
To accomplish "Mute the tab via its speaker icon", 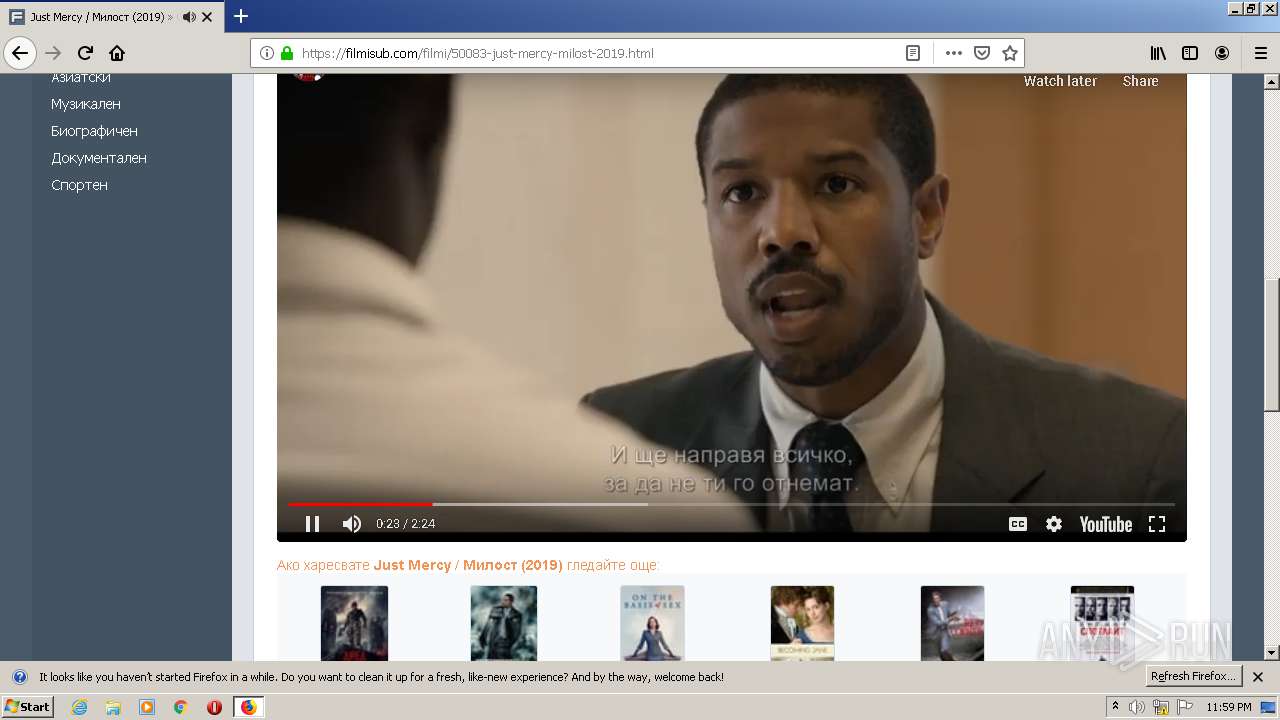I will click(x=189, y=17).
